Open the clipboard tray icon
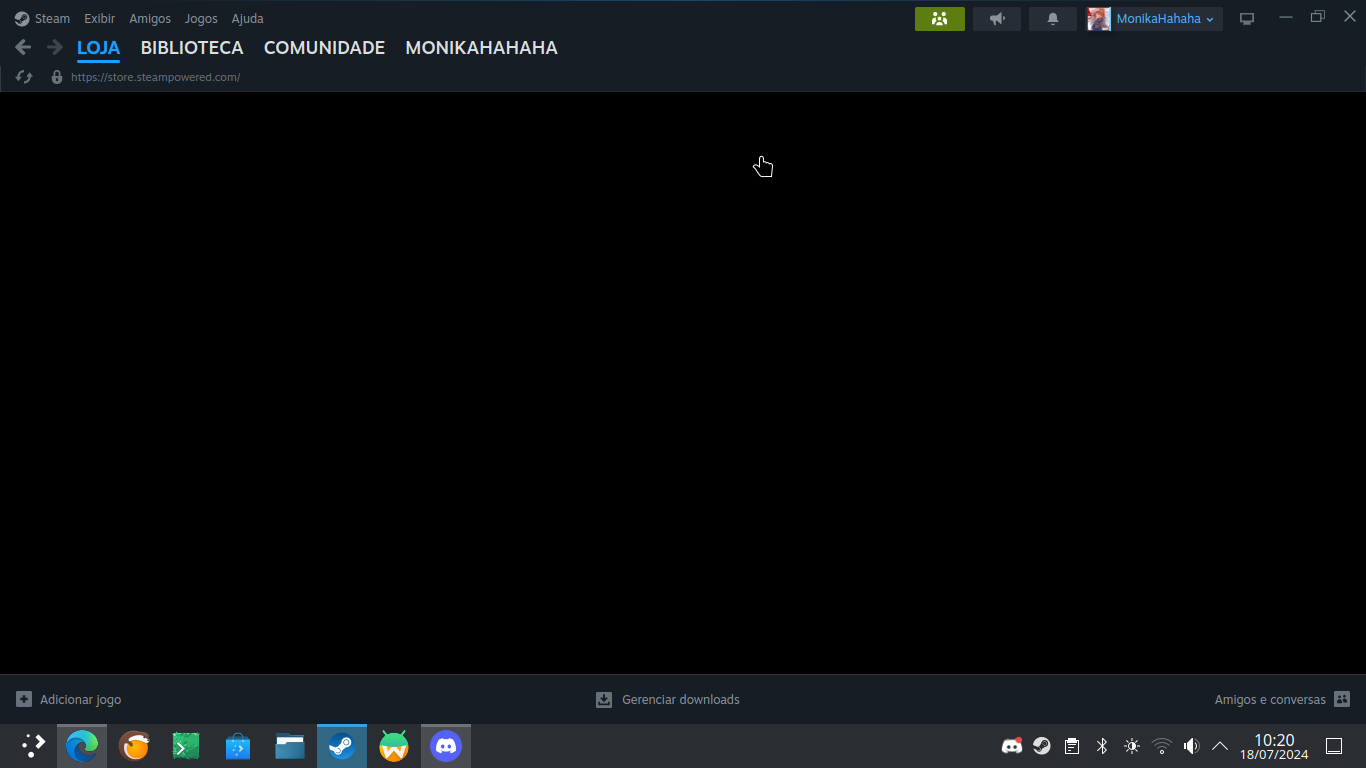Viewport: 1366px width, 768px height. click(x=1072, y=746)
